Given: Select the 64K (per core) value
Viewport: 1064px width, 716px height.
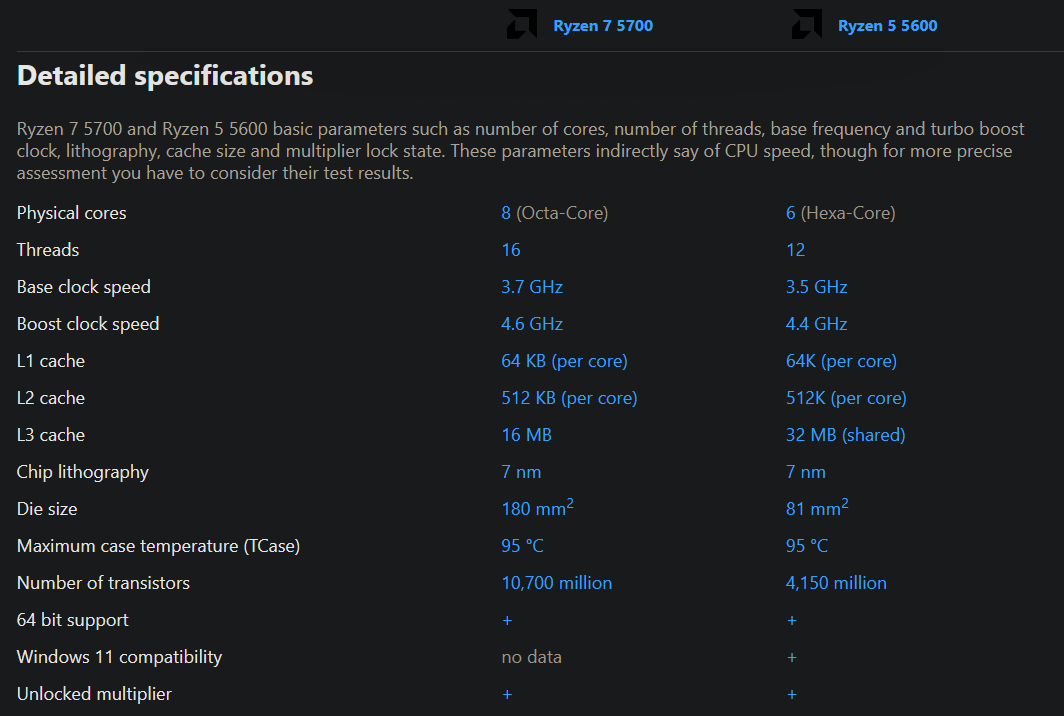Looking at the screenshot, I should click(841, 361).
